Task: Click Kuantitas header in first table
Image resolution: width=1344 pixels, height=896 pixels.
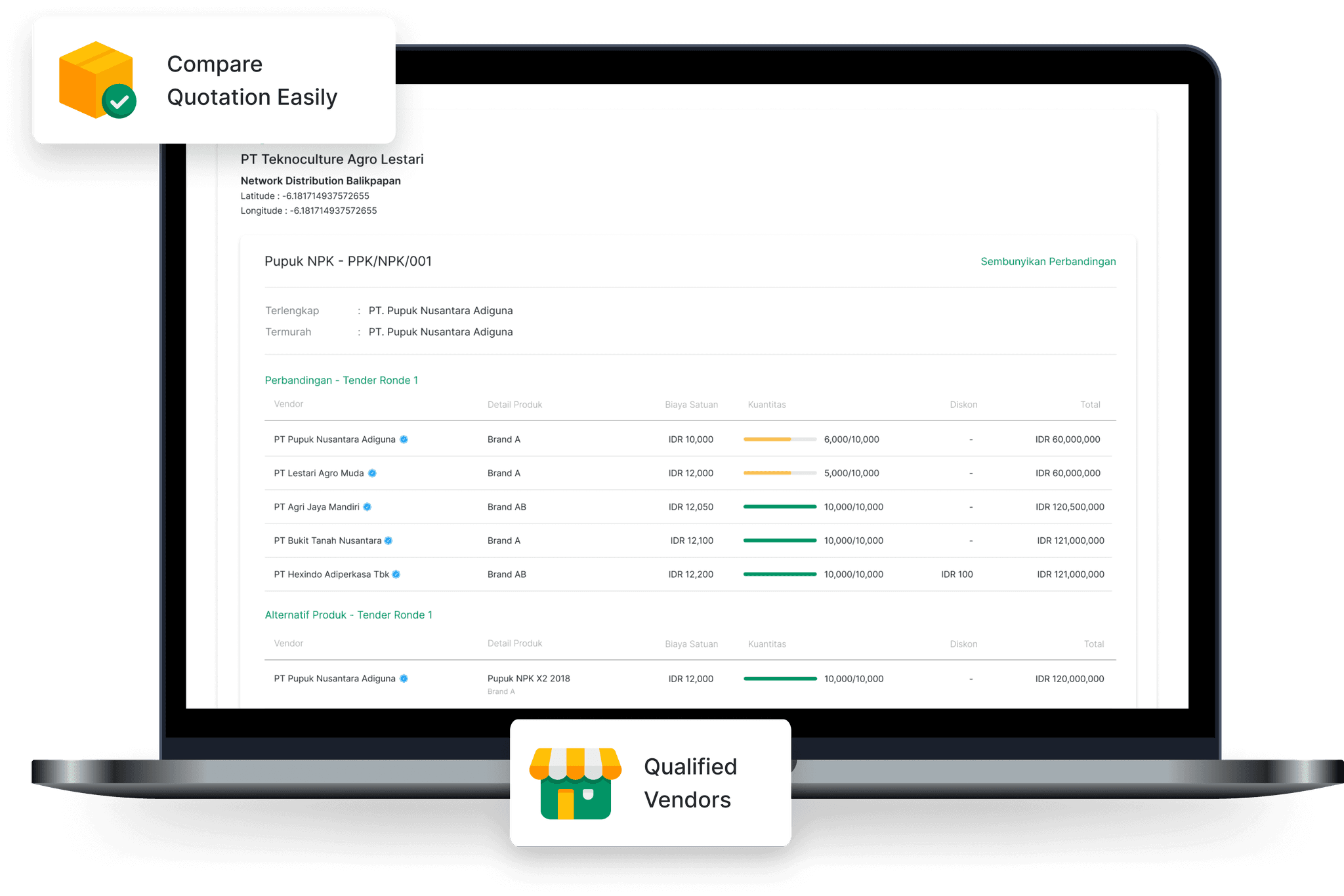Action: tap(766, 405)
